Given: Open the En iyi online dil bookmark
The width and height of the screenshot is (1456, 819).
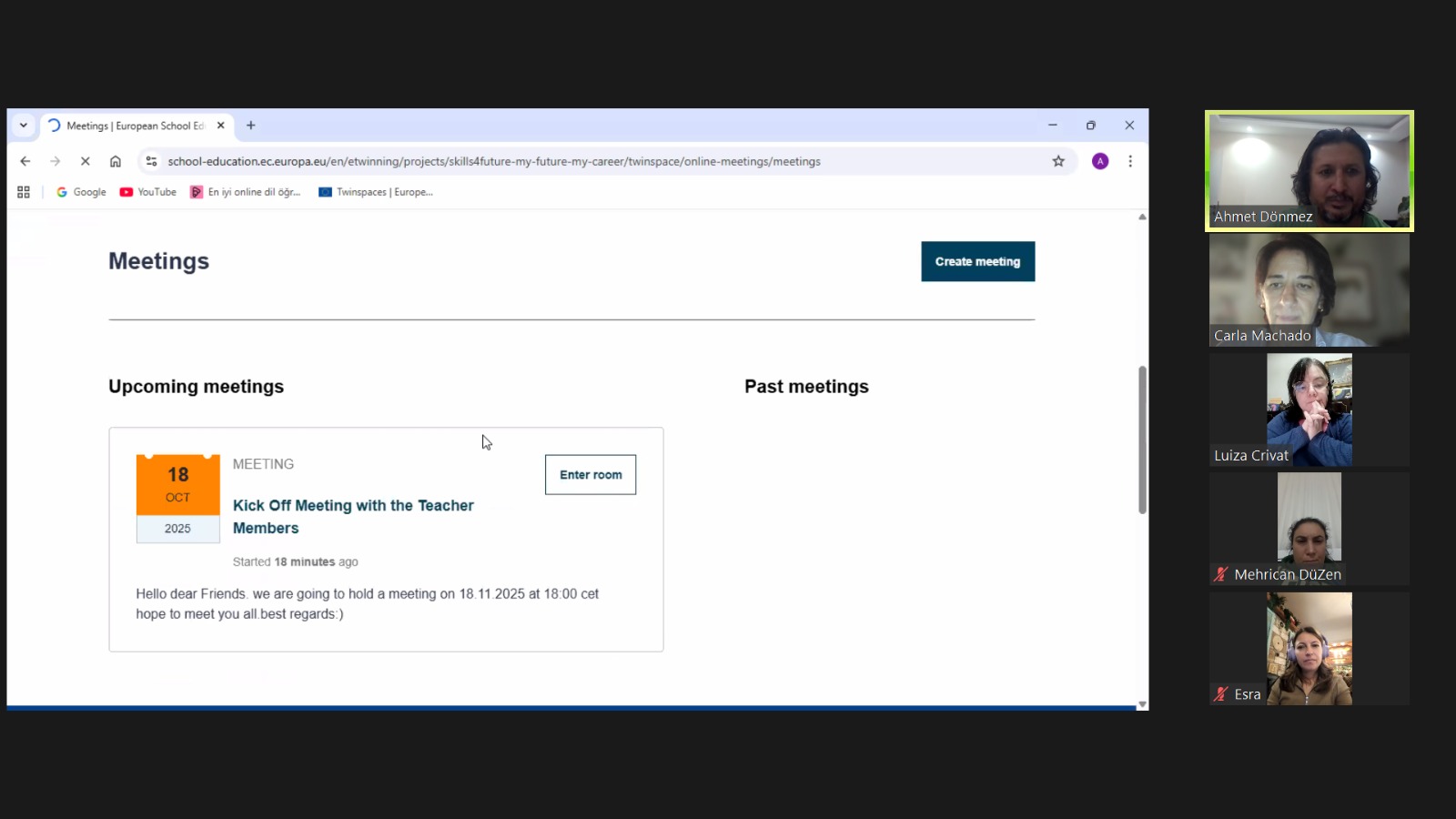Looking at the screenshot, I should [246, 192].
